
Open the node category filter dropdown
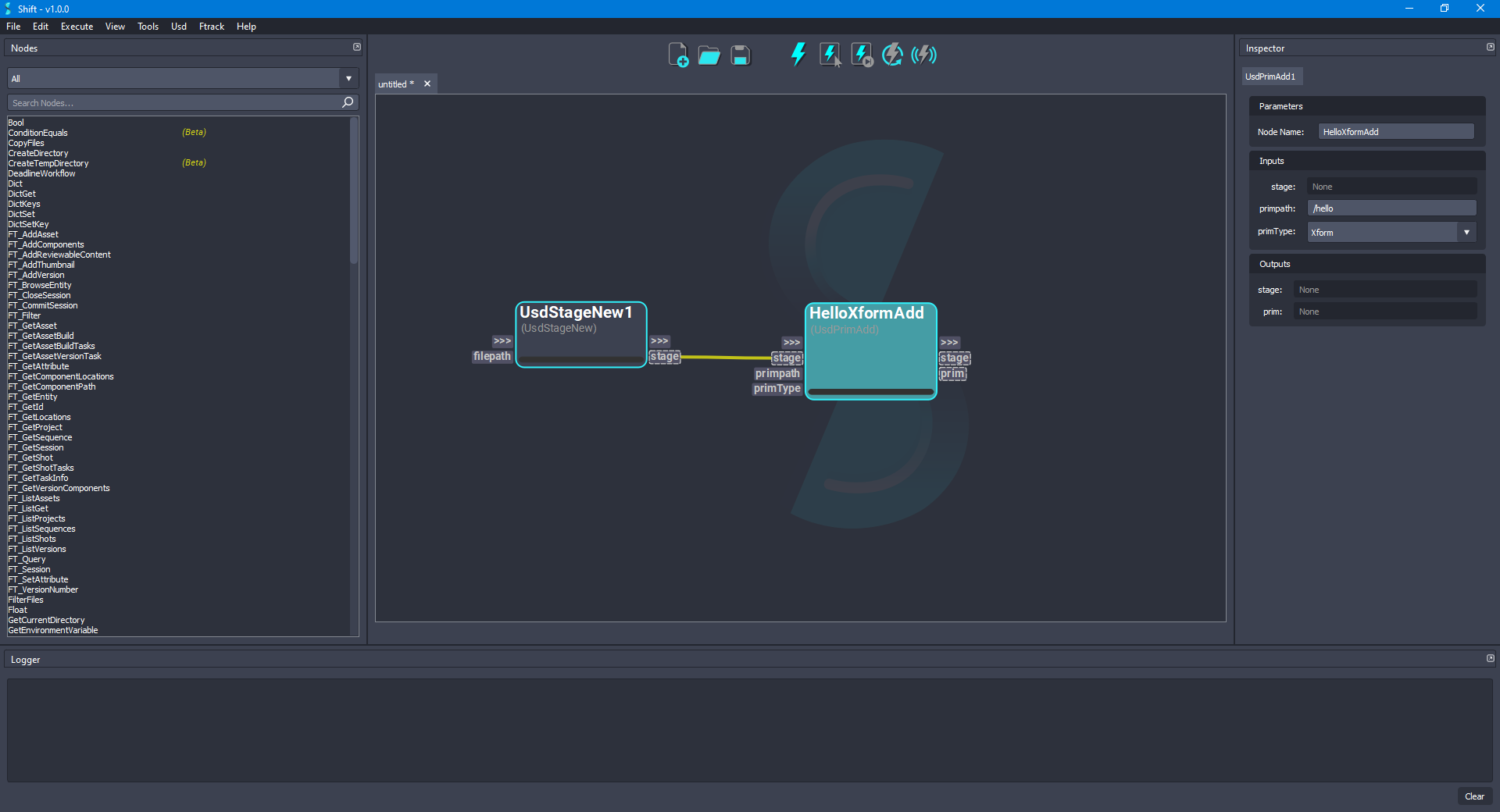tap(348, 78)
